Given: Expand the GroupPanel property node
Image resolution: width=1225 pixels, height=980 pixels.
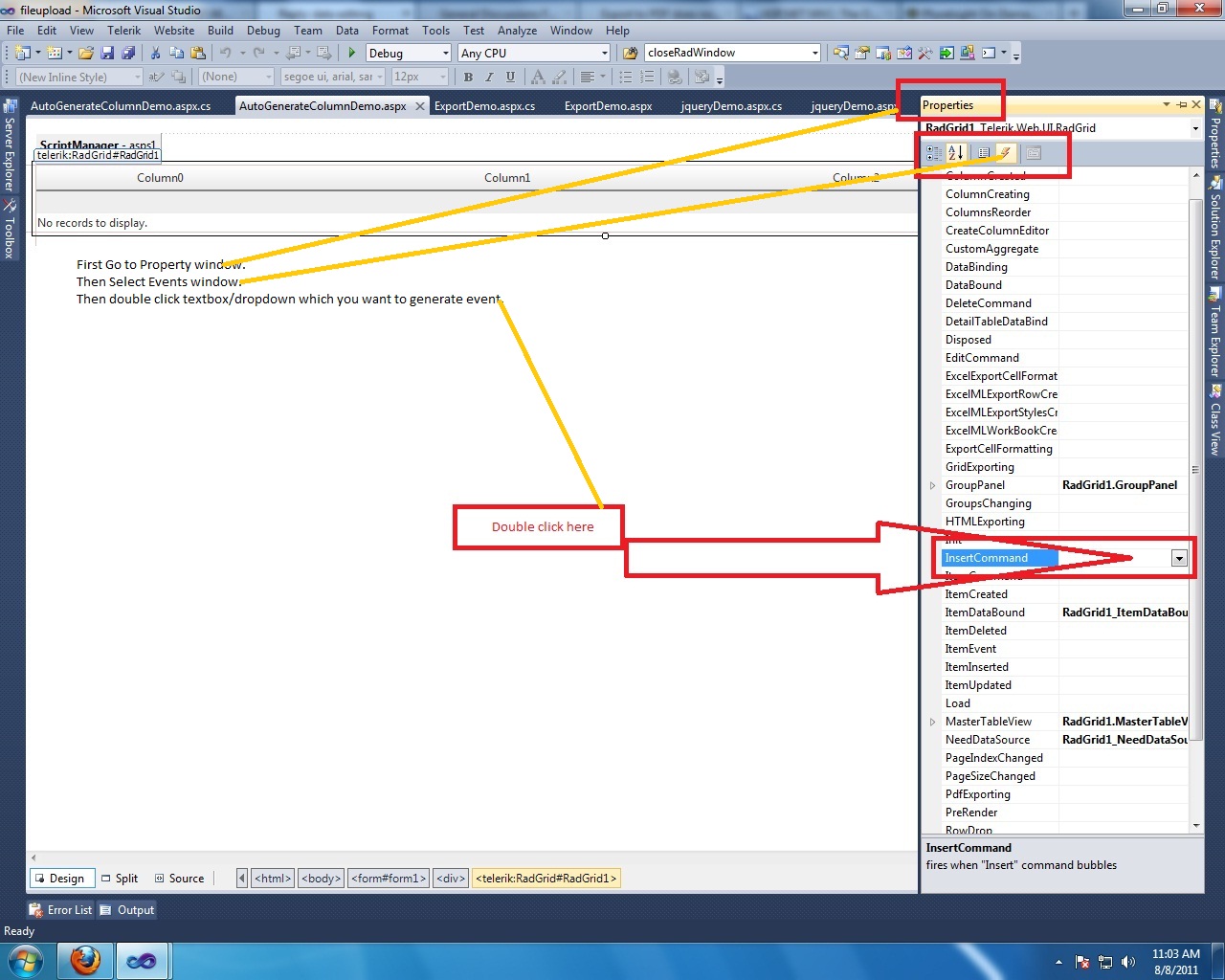Looking at the screenshot, I should [x=933, y=485].
